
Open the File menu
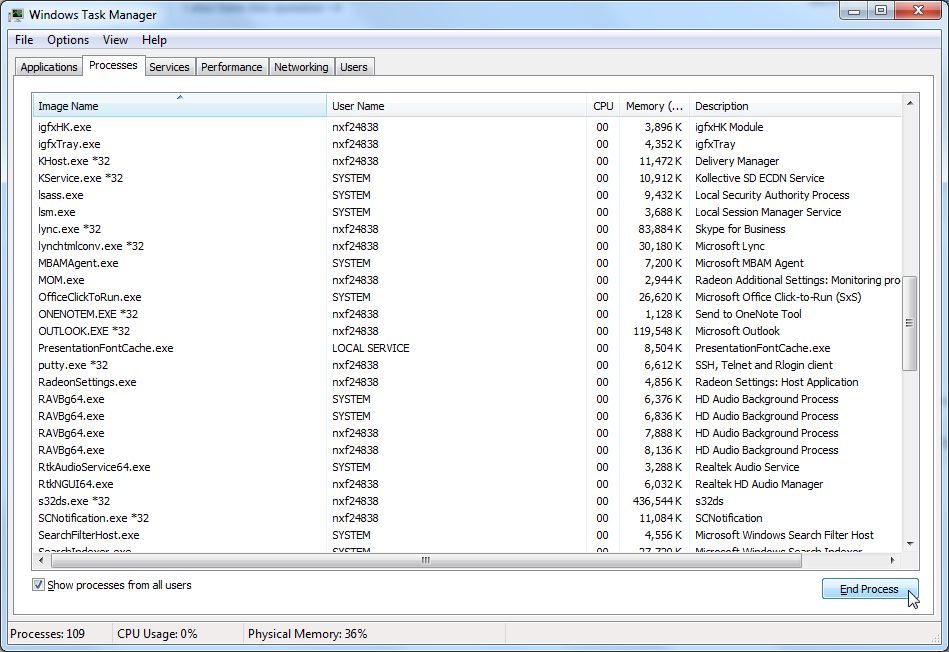(x=24, y=40)
